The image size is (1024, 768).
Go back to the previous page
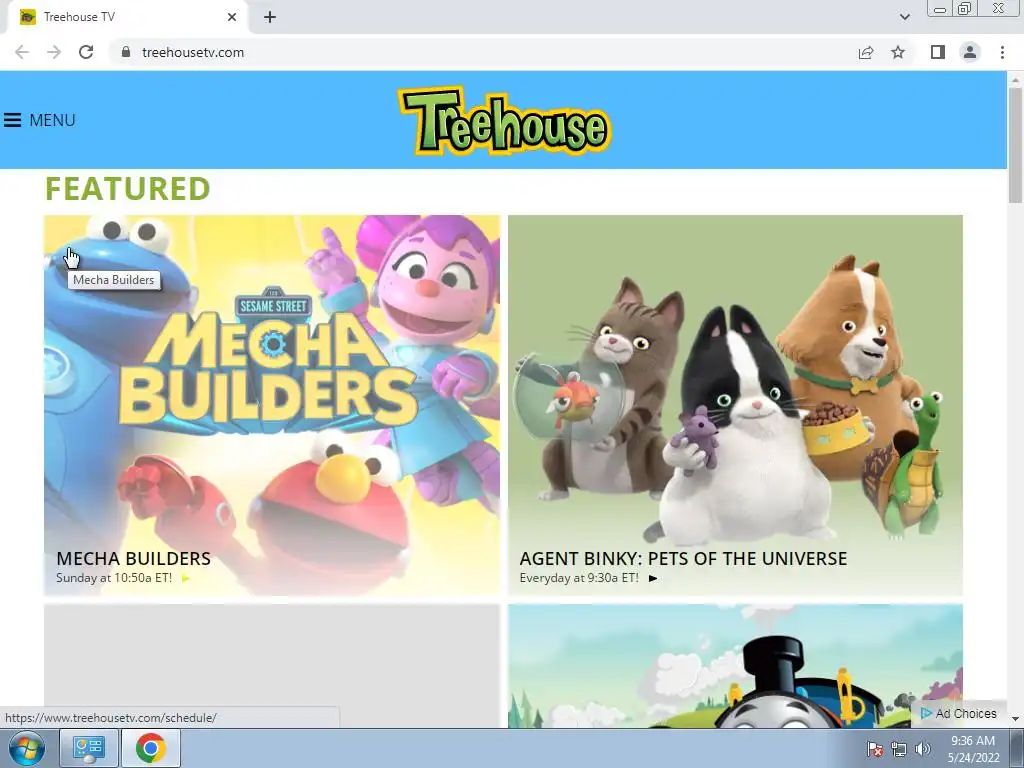[x=22, y=52]
